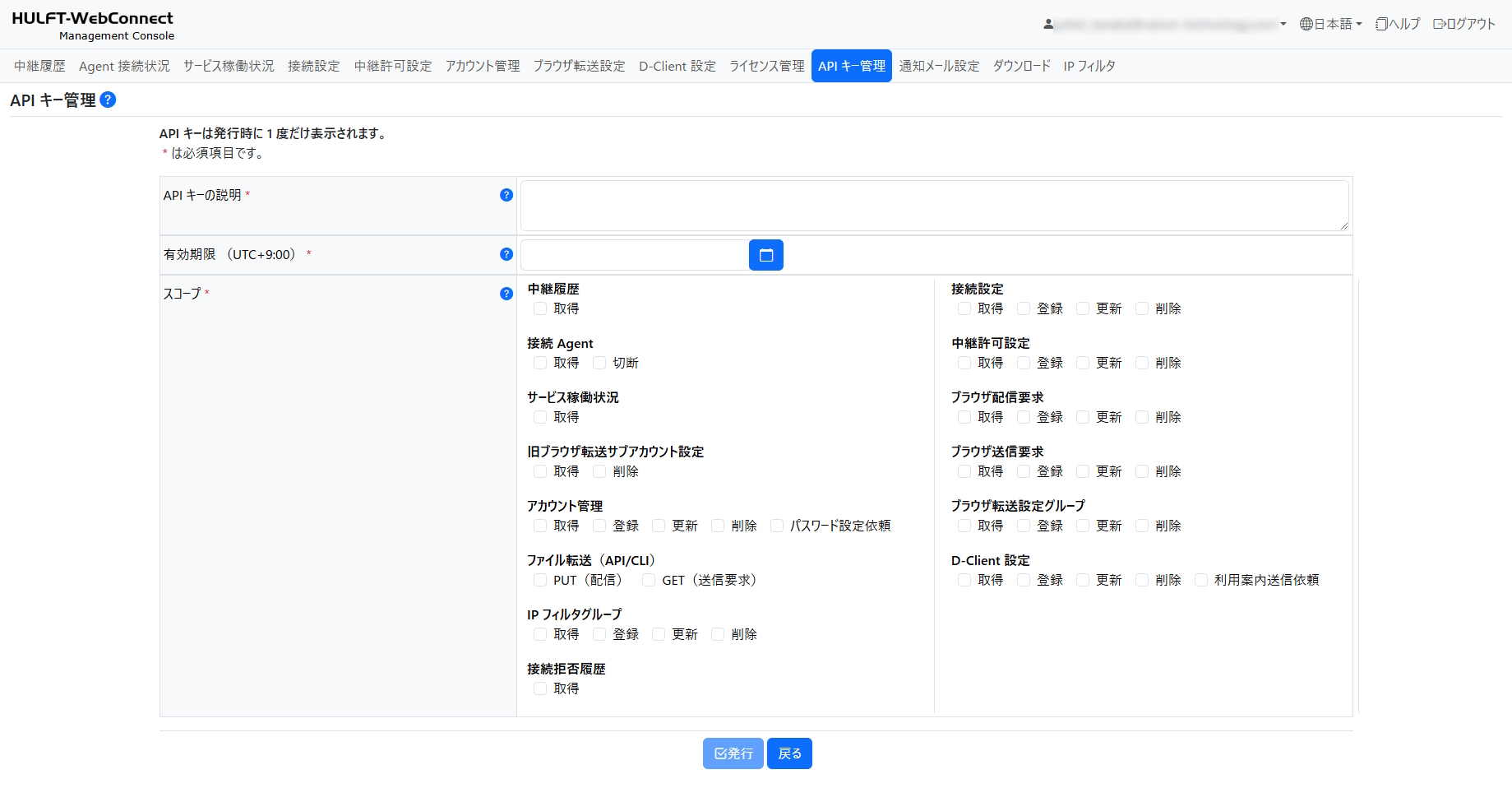Go to 中継履歴 tab
Image resolution: width=1512 pixels, height=788 pixels.
pos(39,66)
